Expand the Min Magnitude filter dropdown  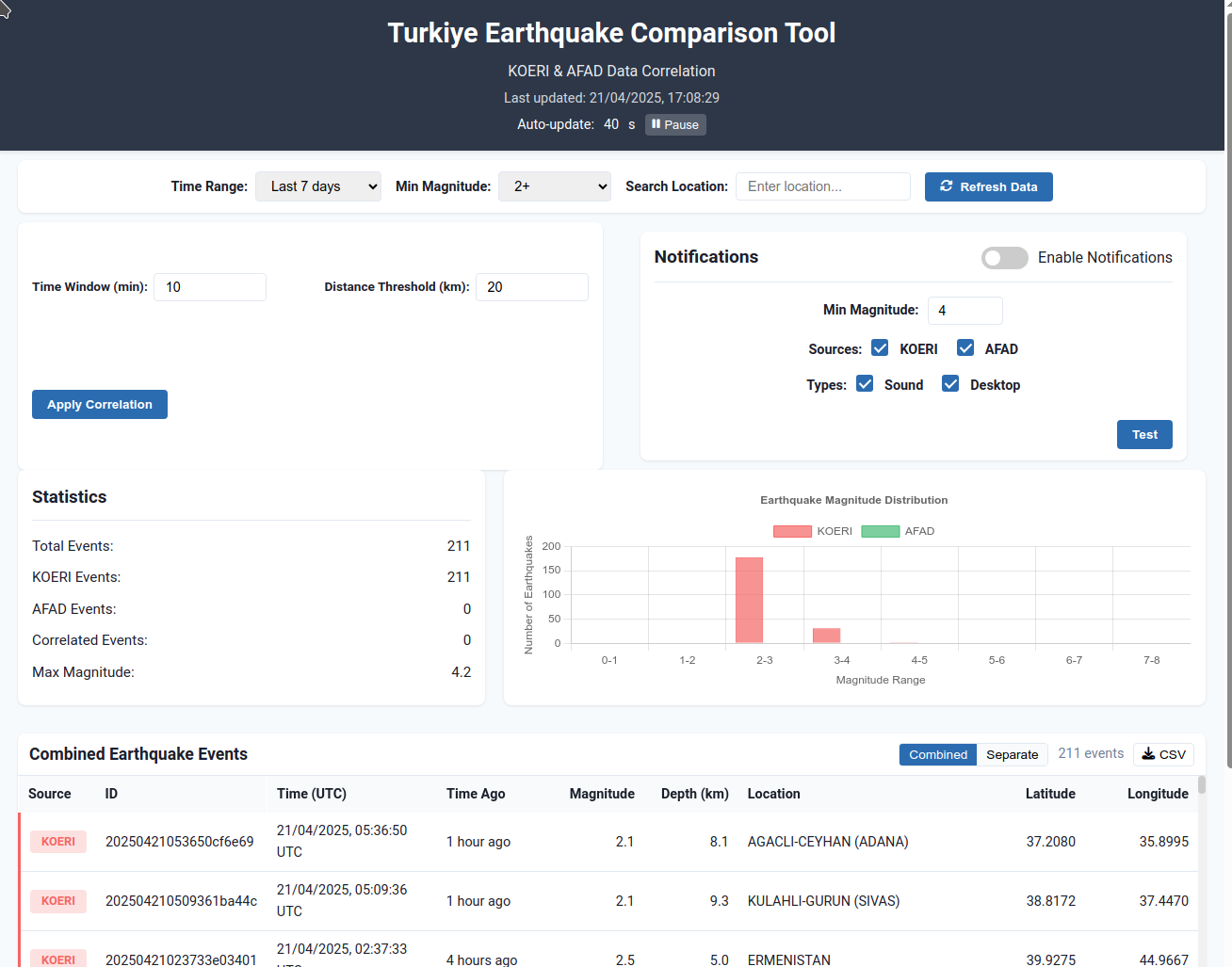click(x=554, y=186)
